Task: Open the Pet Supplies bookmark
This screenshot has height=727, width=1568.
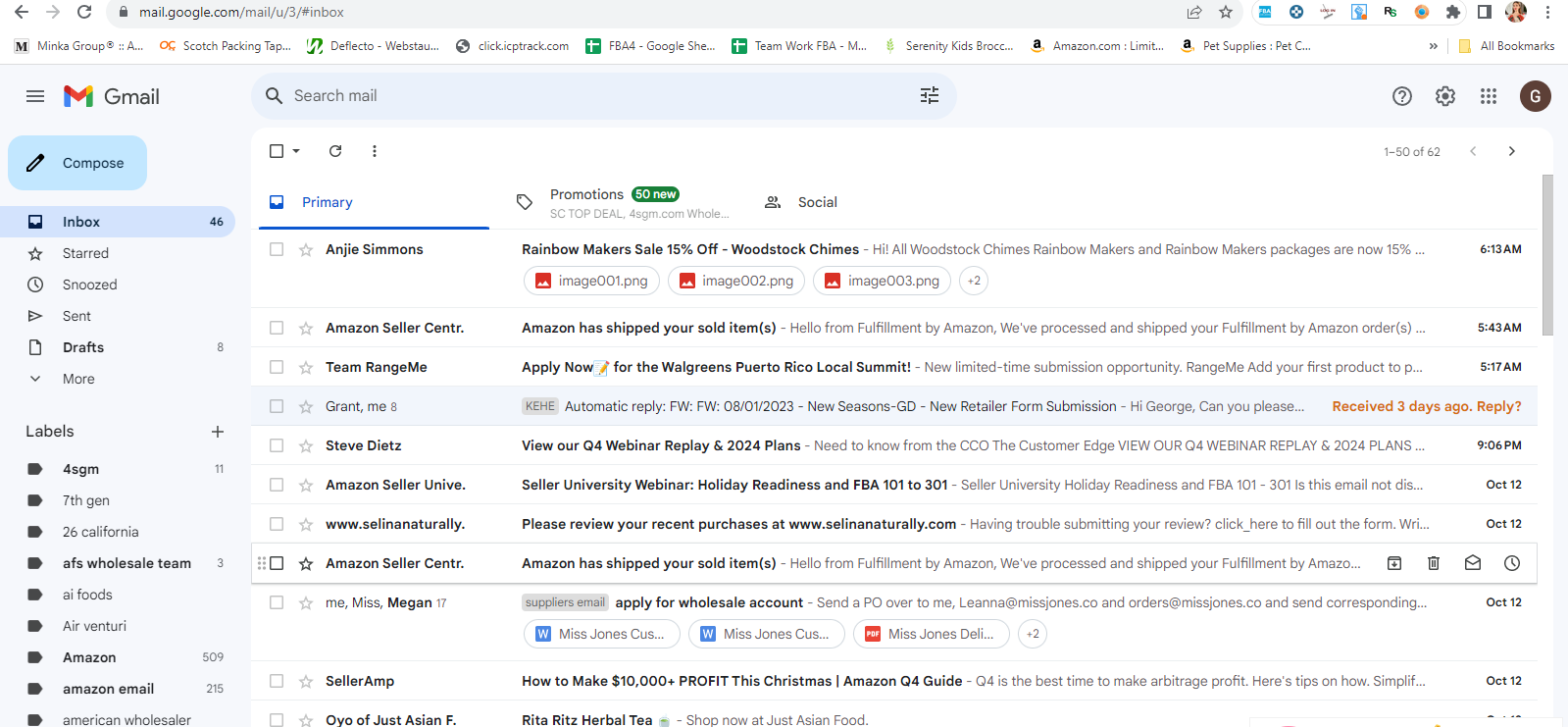Action: tap(1246, 46)
